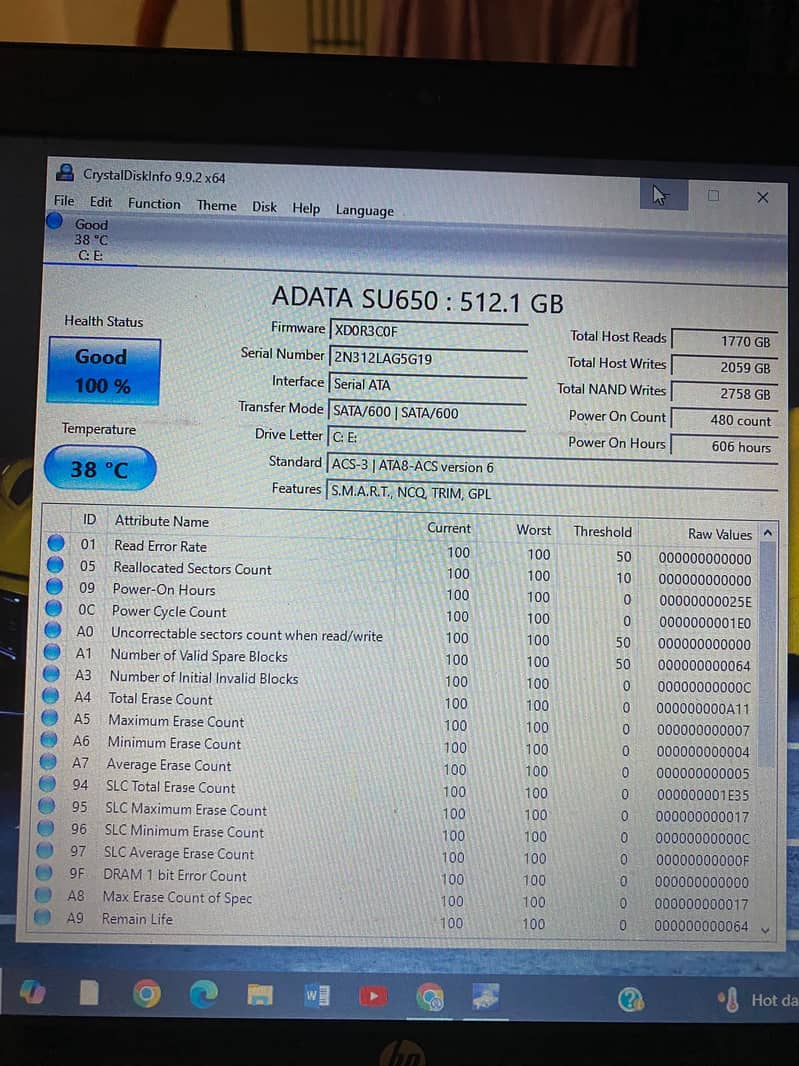Maximize the CrystalDiskInfo window
The width and height of the screenshot is (799, 1066).
click(713, 196)
